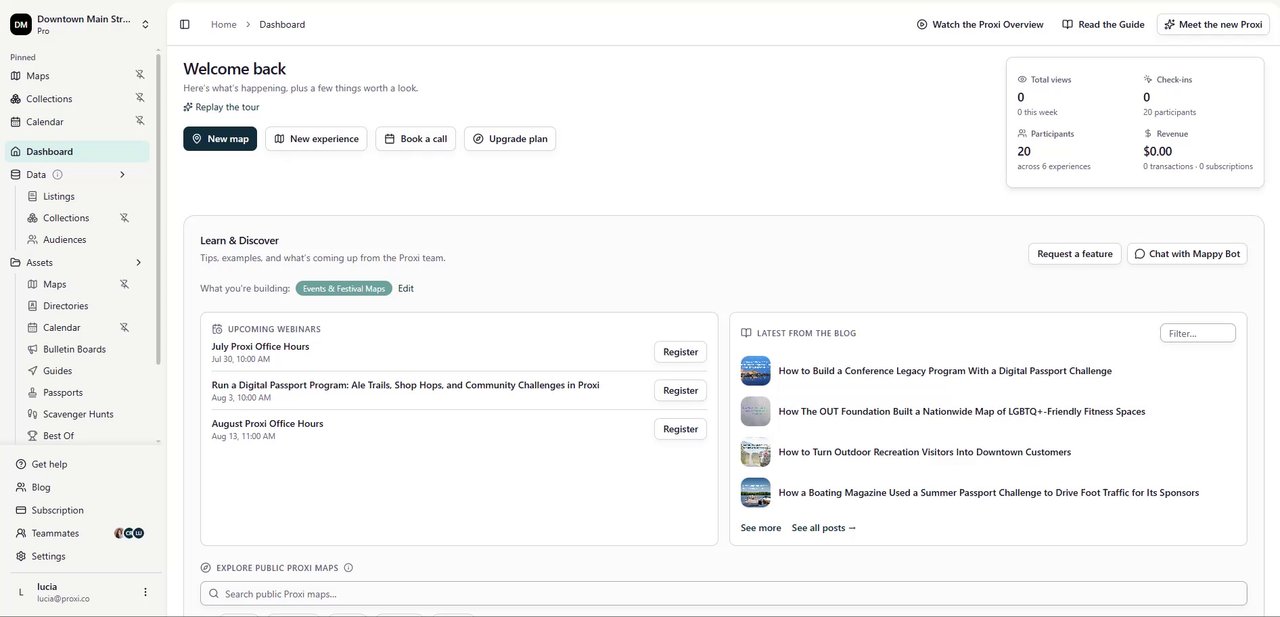1280x617 pixels.
Task: Toggle the sidebar panel icon
Action: click(x=185, y=24)
